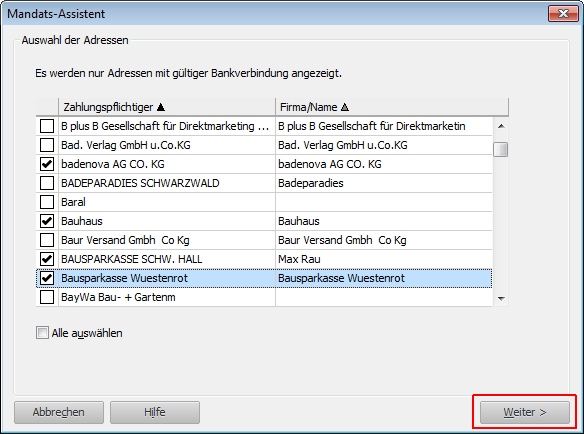Screen dimensions: 584x434
Task: Click the list scroll up arrow
Action: click(501, 126)
